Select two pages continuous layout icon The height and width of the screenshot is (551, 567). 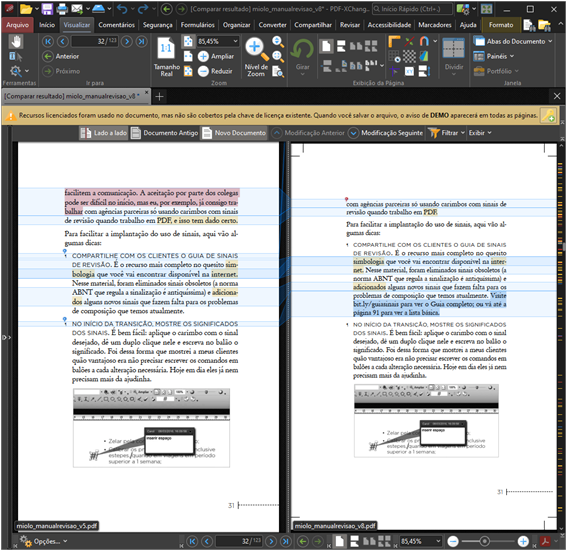[371, 46]
